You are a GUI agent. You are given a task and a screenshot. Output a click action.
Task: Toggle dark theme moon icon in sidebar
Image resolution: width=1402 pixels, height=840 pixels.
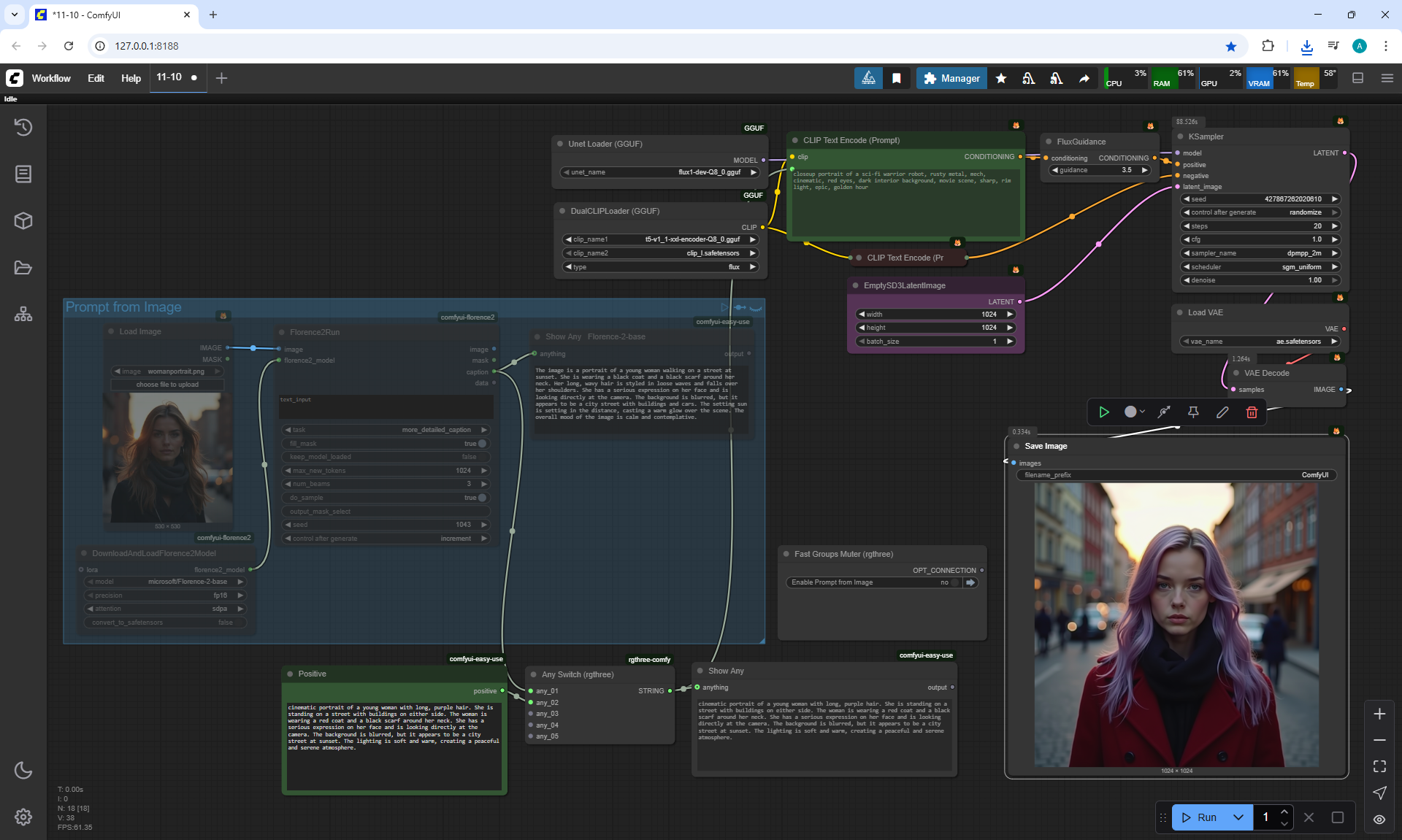(23, 770)
